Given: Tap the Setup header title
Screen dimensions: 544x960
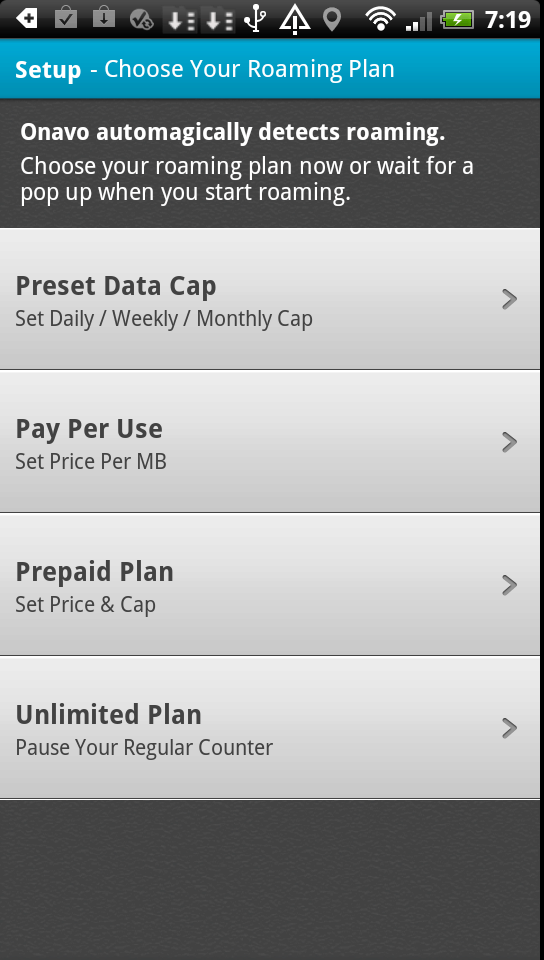Looking at the screenshot, I should pyautogui.click(x=48, y=69).
